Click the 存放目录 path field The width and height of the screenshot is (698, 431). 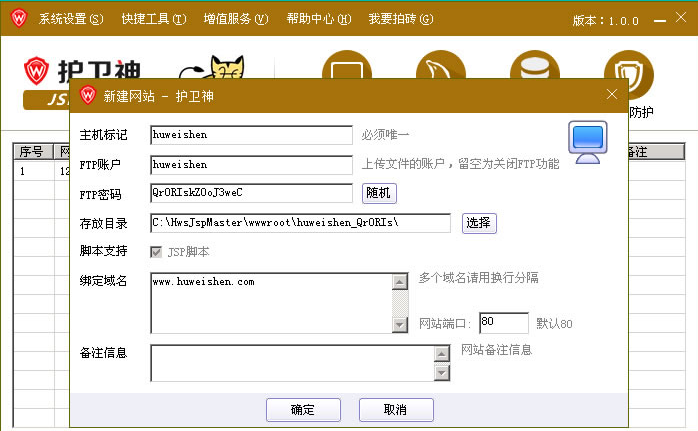coord(300,223)
